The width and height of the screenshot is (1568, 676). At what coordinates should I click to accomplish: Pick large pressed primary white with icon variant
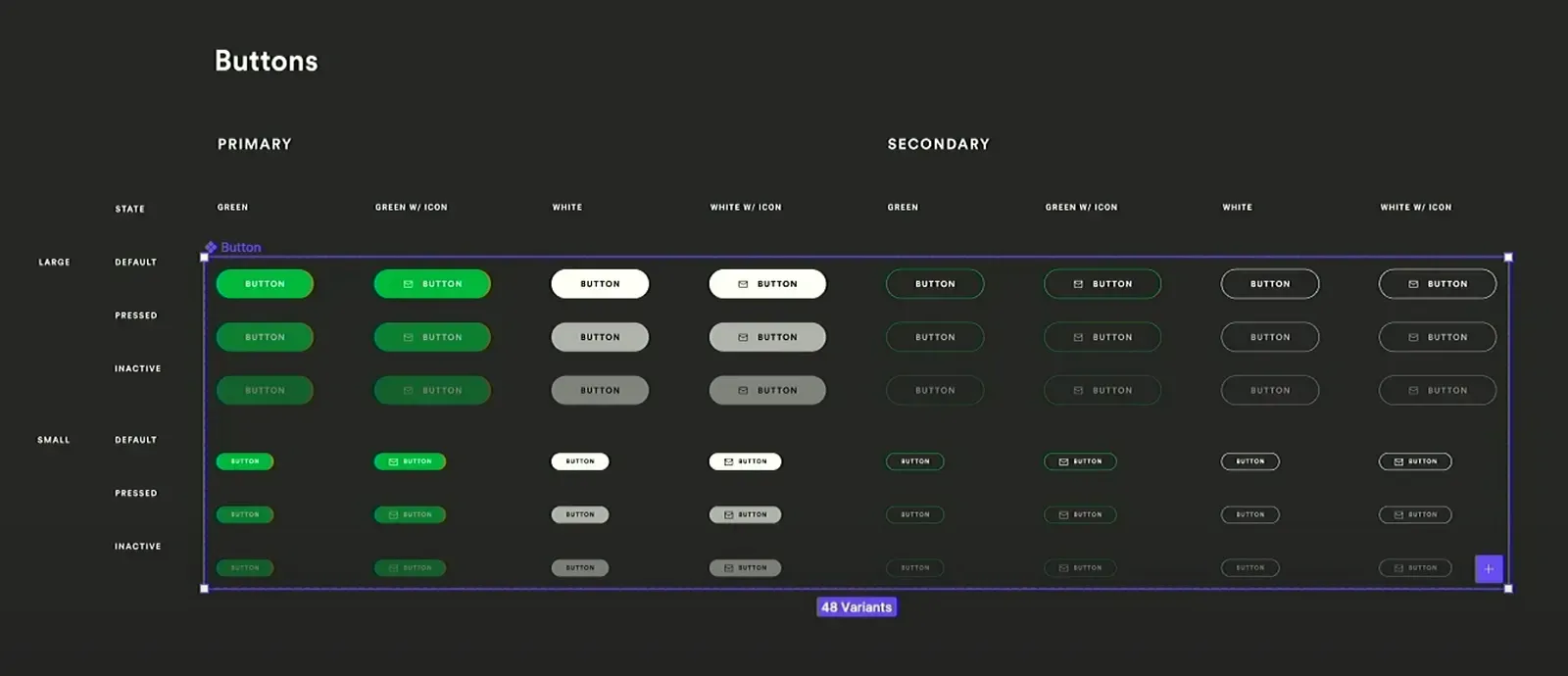pyautogui.click(x=767, y=337)
